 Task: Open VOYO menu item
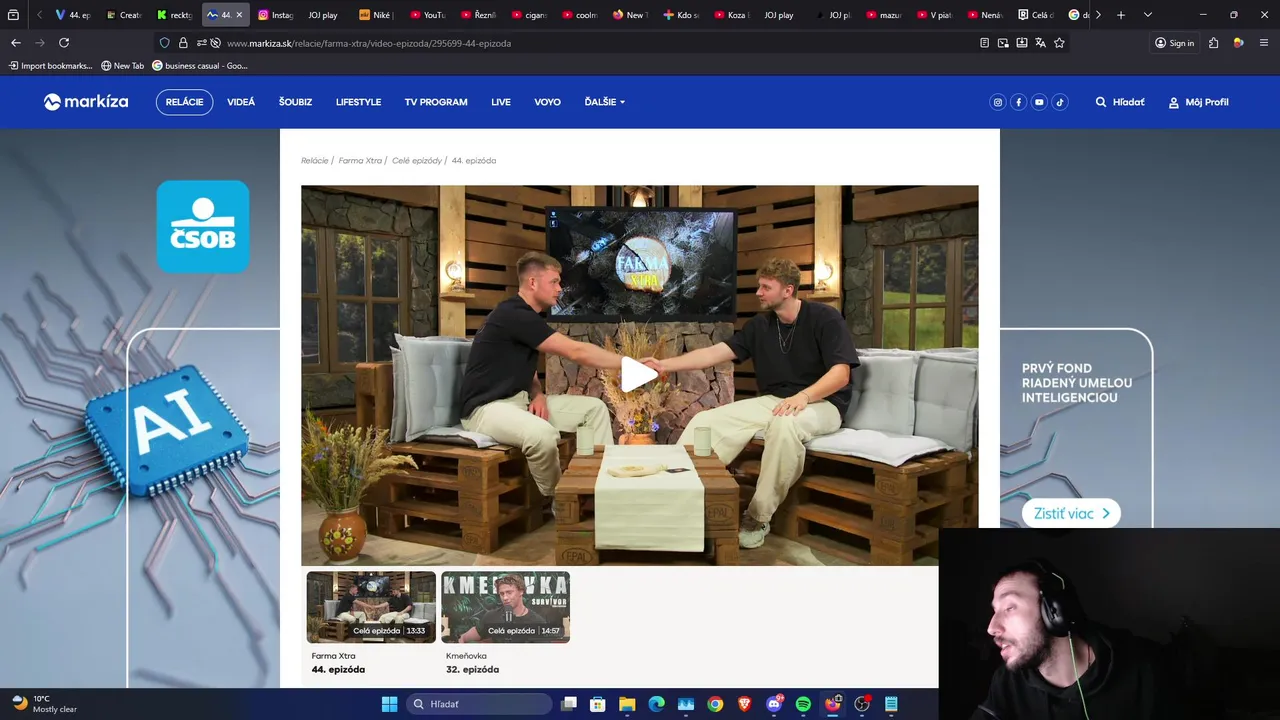(x=547, y=102)
